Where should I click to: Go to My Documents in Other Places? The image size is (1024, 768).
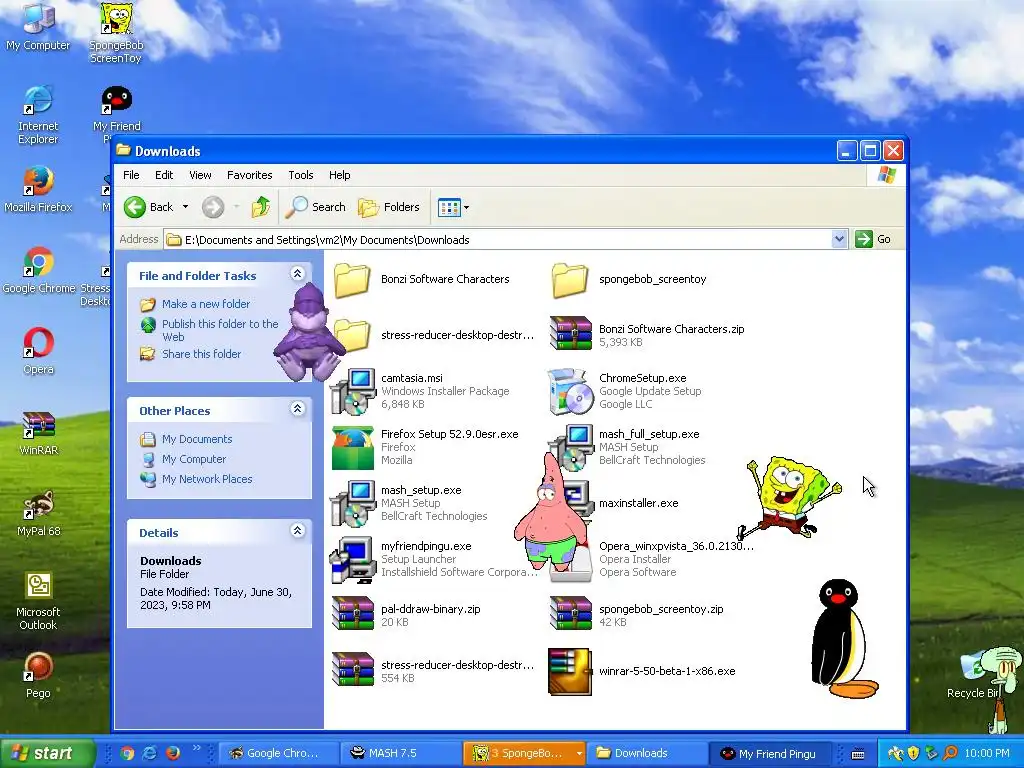tap(197, 439)
